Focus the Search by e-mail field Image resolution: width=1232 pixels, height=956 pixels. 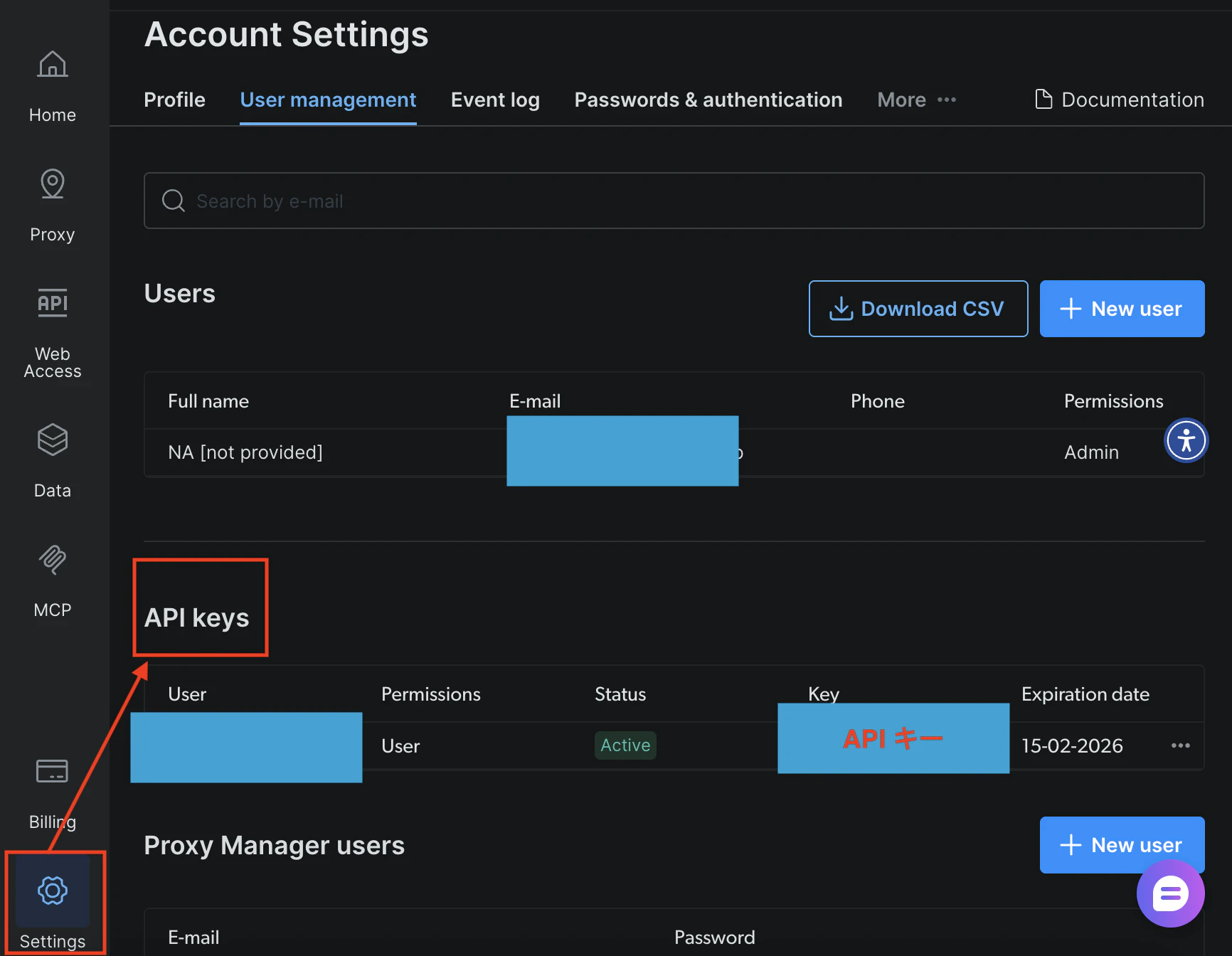(674, 201)
